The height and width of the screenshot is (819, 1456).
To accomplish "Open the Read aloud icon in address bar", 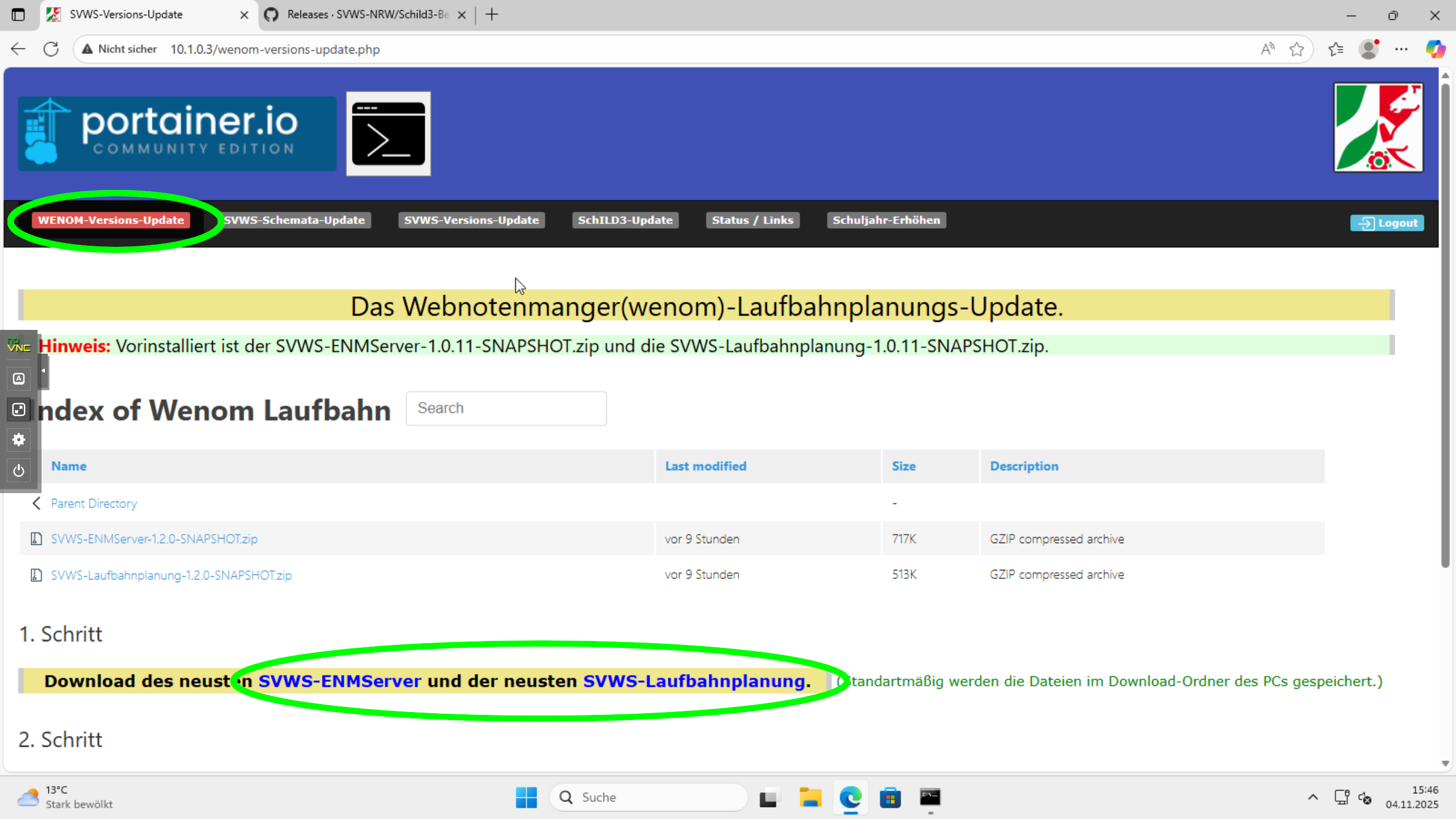I will [1267, 49].
